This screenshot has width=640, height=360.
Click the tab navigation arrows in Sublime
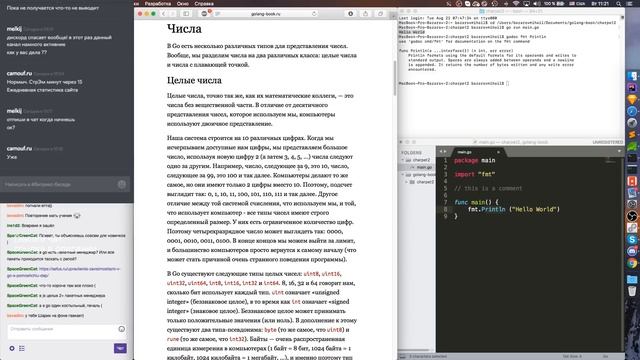pyautogui.click(x=442, y=151)
